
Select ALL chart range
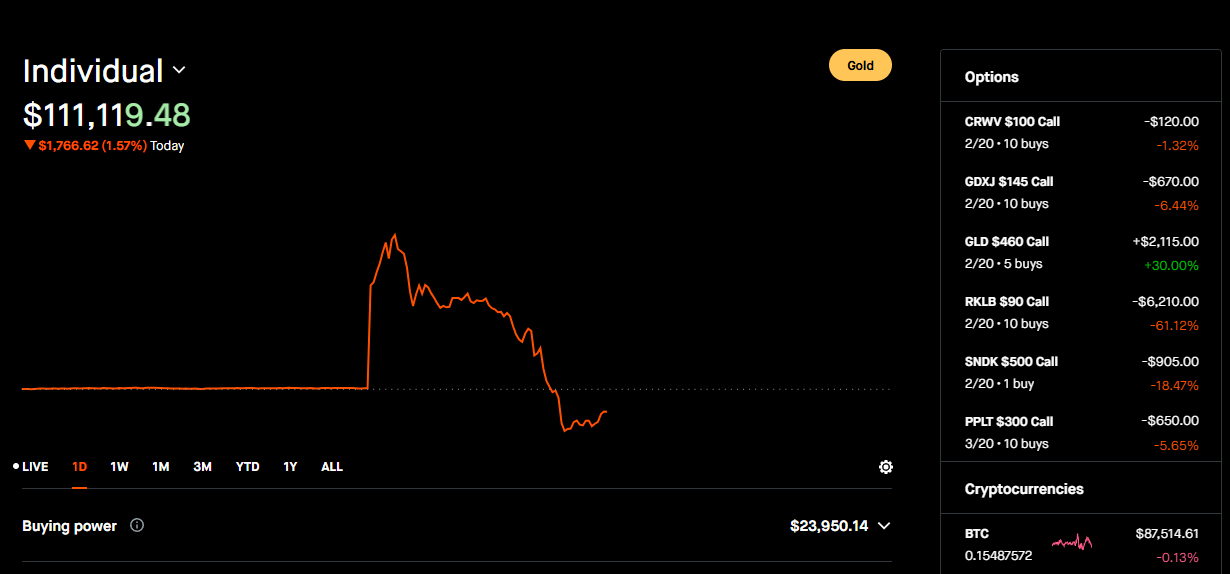coord(332,467)
